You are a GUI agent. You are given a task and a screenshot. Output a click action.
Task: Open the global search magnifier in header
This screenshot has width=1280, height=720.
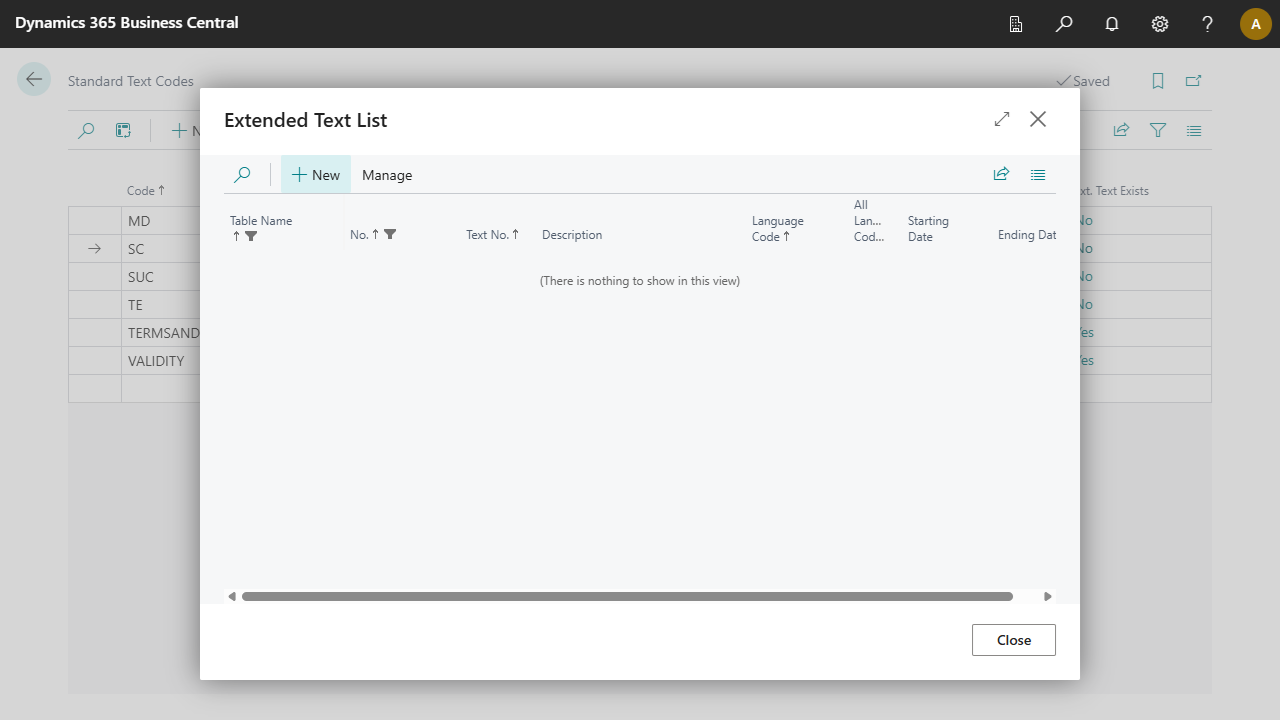pyautogui.click(x=1064, y=24)
